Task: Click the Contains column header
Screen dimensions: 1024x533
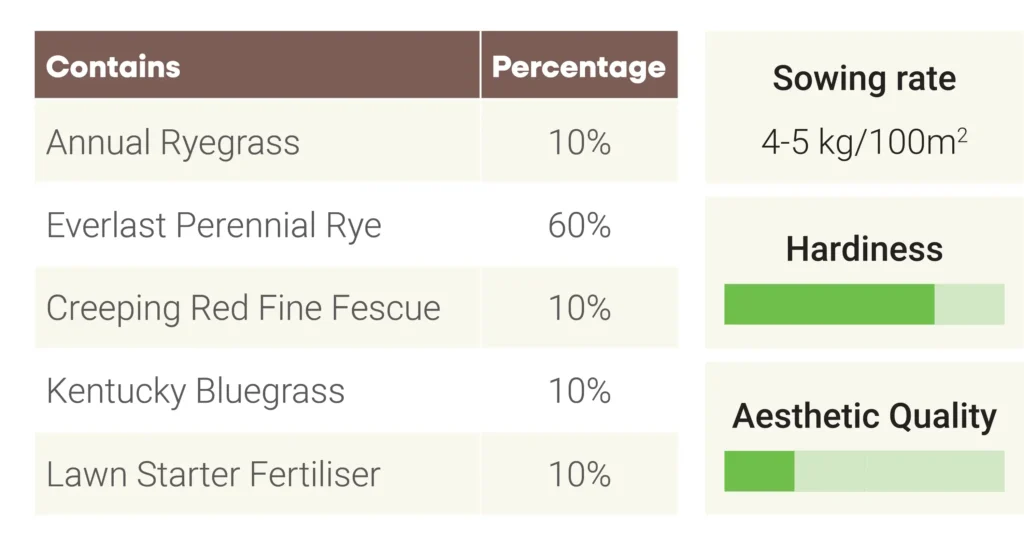Action: pos(113,67)
